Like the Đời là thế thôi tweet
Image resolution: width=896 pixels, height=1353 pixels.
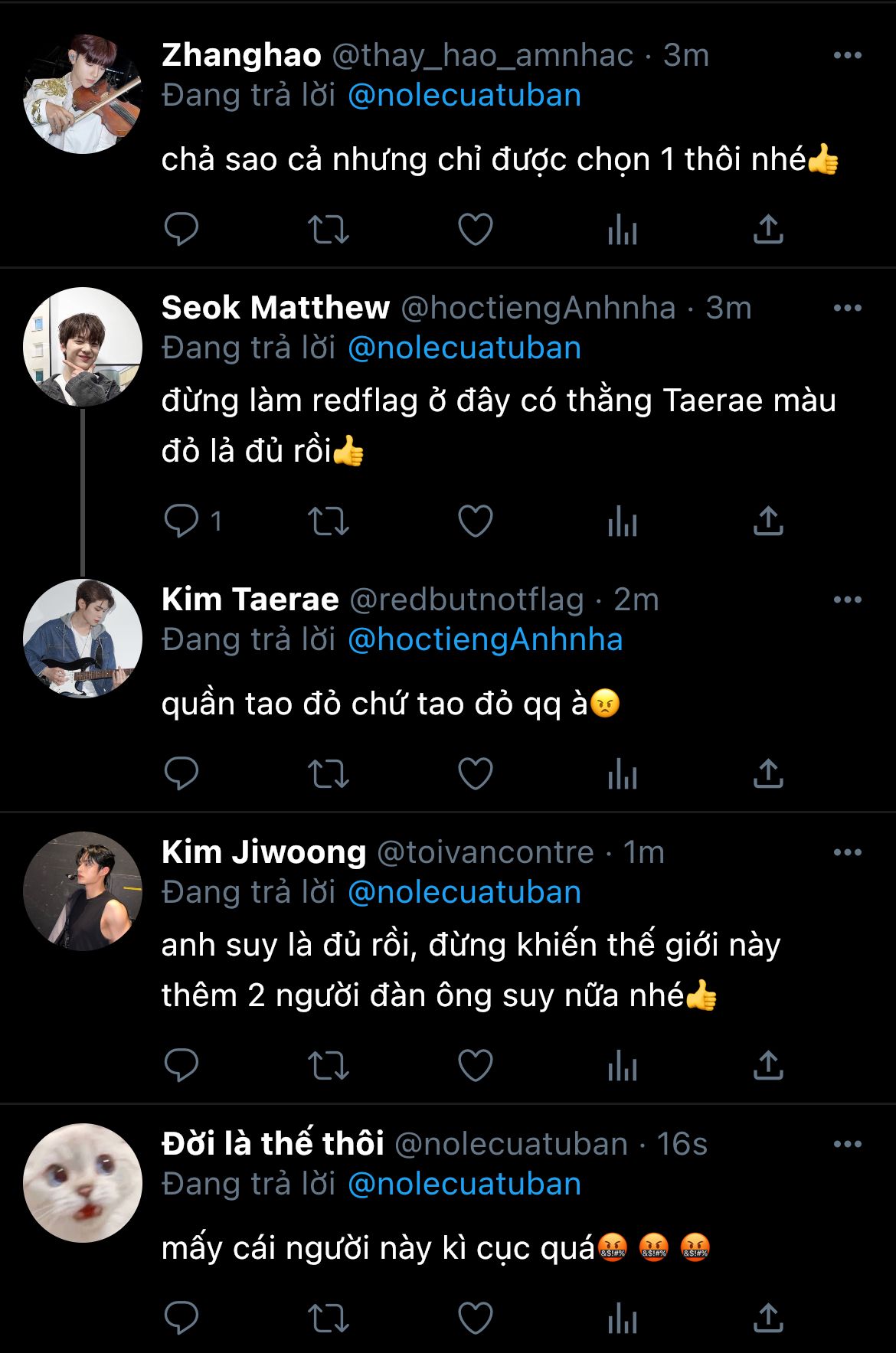pyautogui.click(x=475, y=1319)
